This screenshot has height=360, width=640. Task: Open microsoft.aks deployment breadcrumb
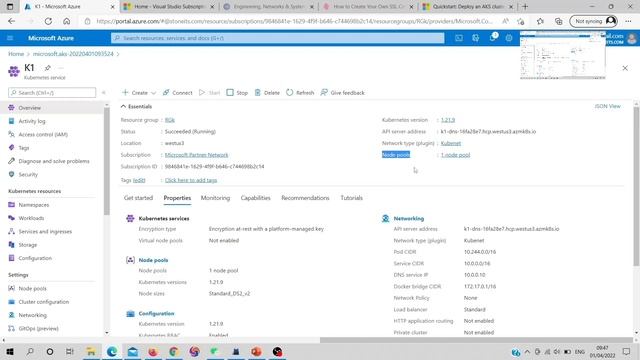(73, 54)
